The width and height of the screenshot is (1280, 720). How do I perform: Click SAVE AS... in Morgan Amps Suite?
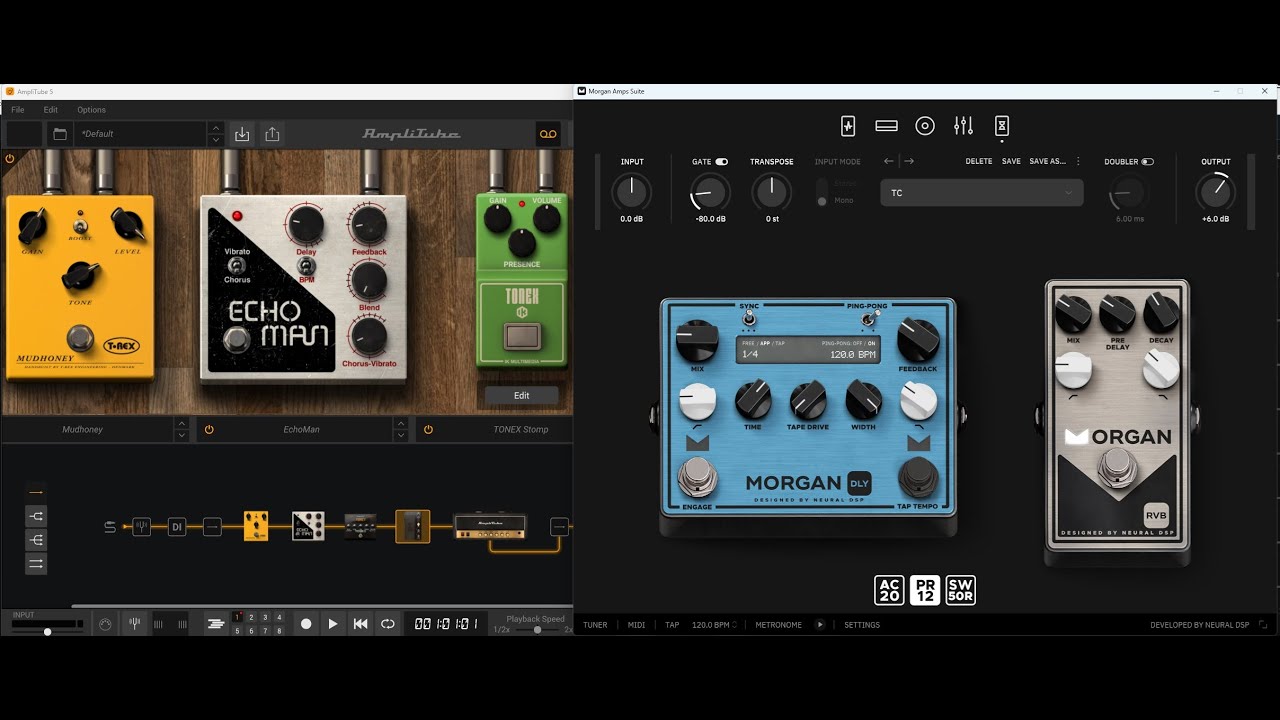1047,161
